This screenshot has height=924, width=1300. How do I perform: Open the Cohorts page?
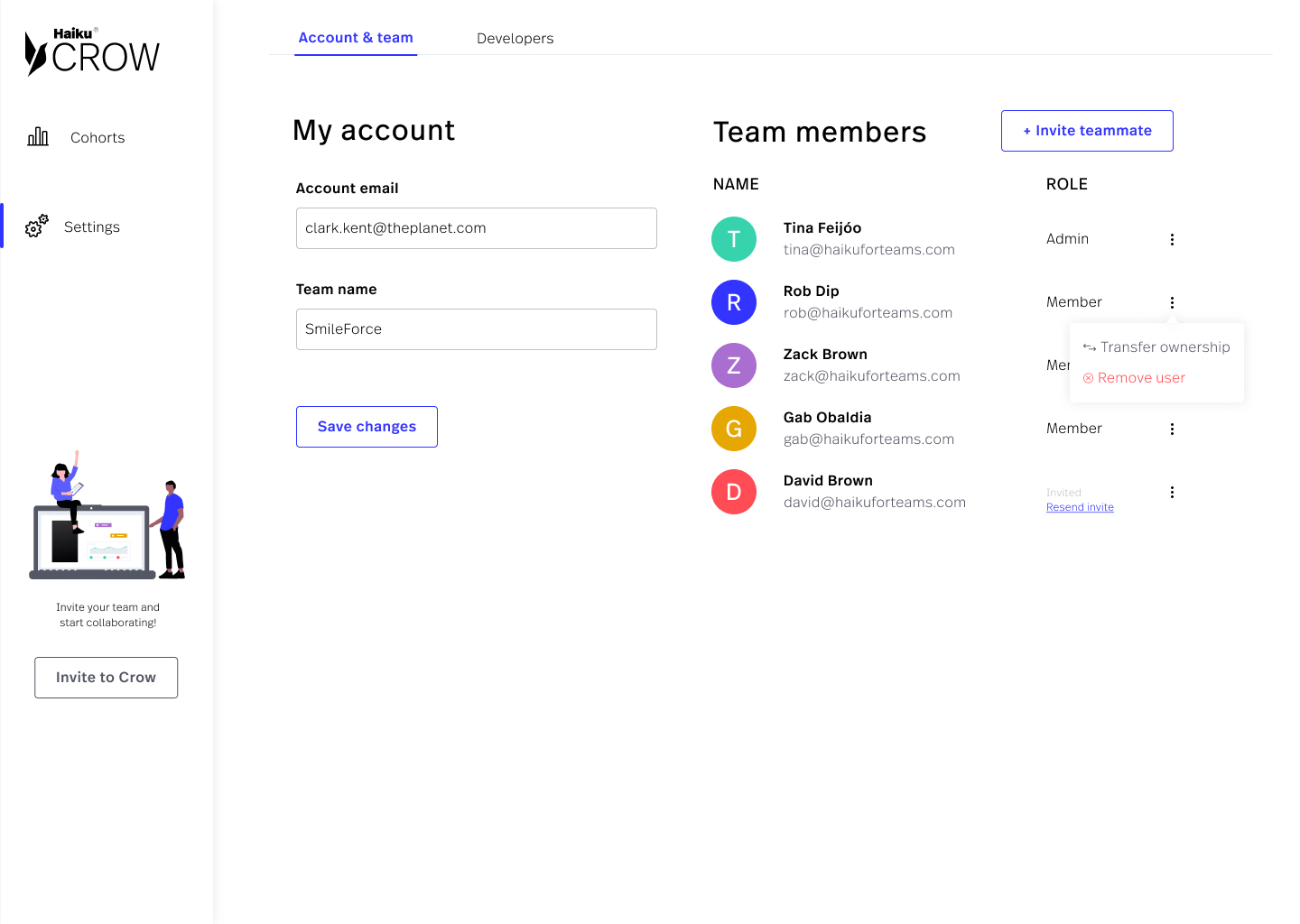[97, 137]
